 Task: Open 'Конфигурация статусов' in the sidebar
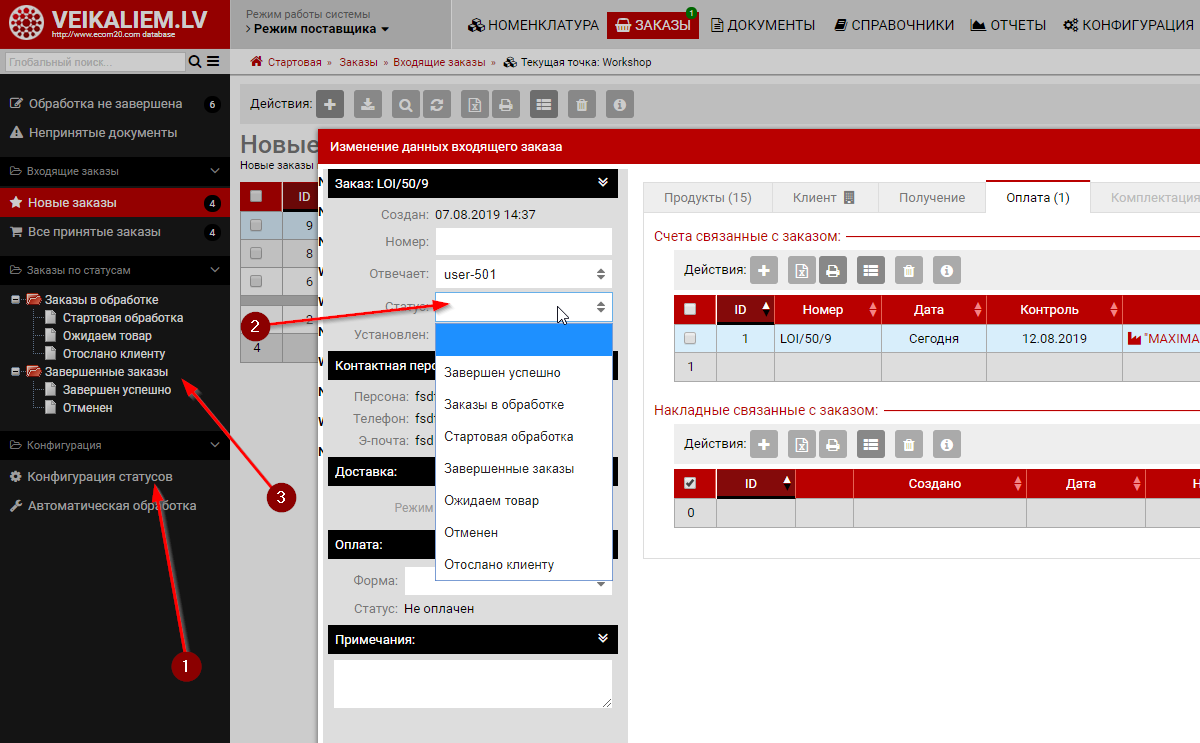tap(99, 476)
